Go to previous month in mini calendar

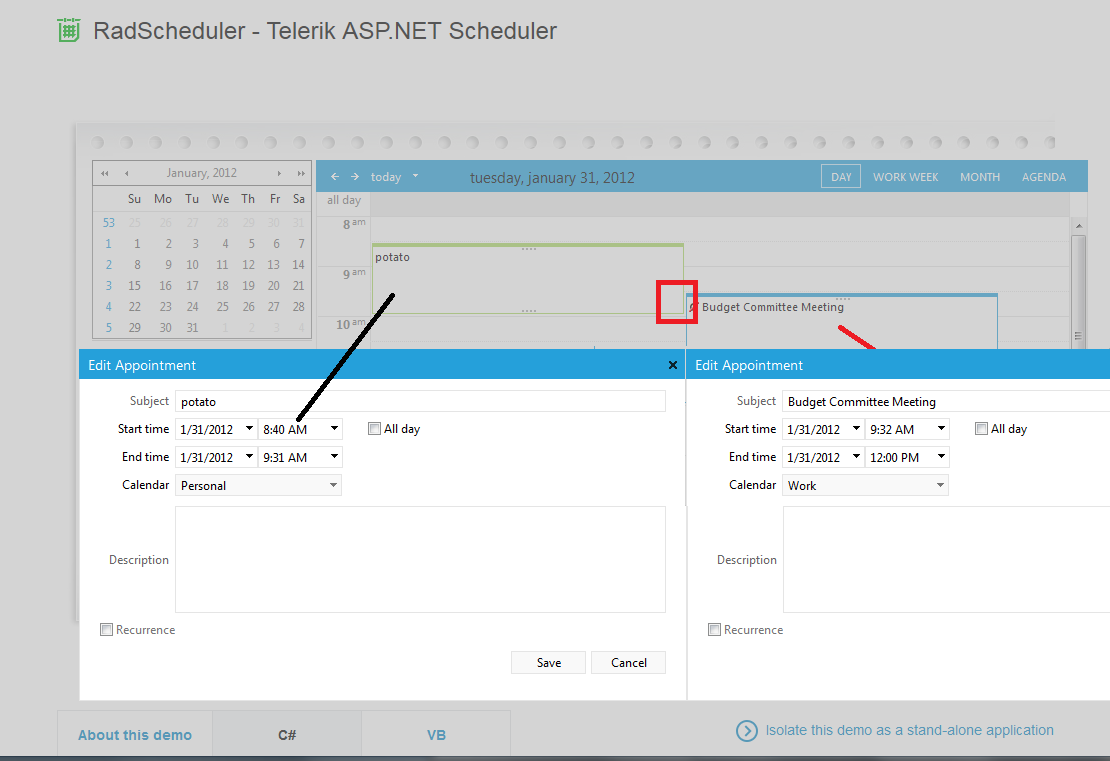[126, 173]
